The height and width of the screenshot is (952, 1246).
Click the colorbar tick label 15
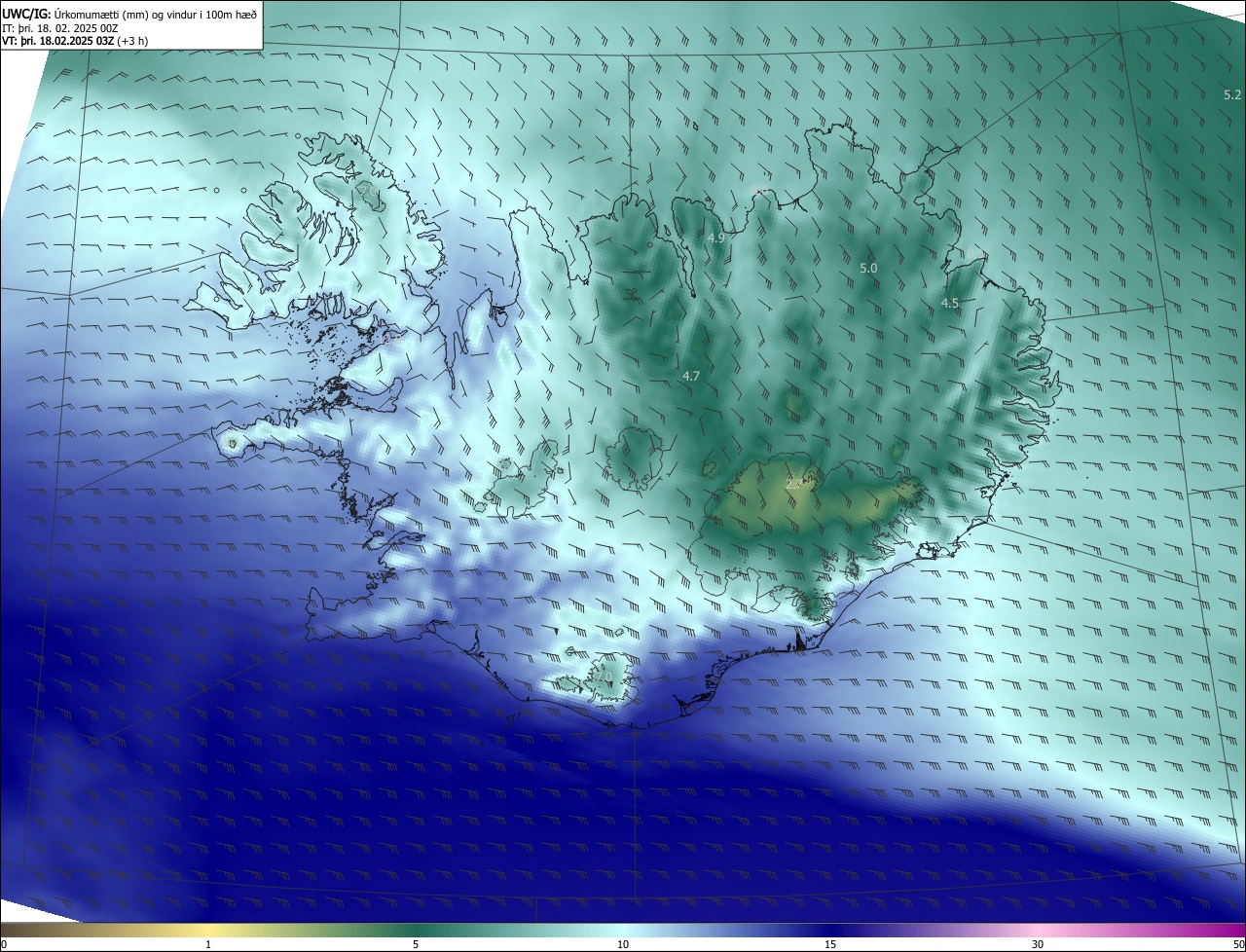click(830, 944)
